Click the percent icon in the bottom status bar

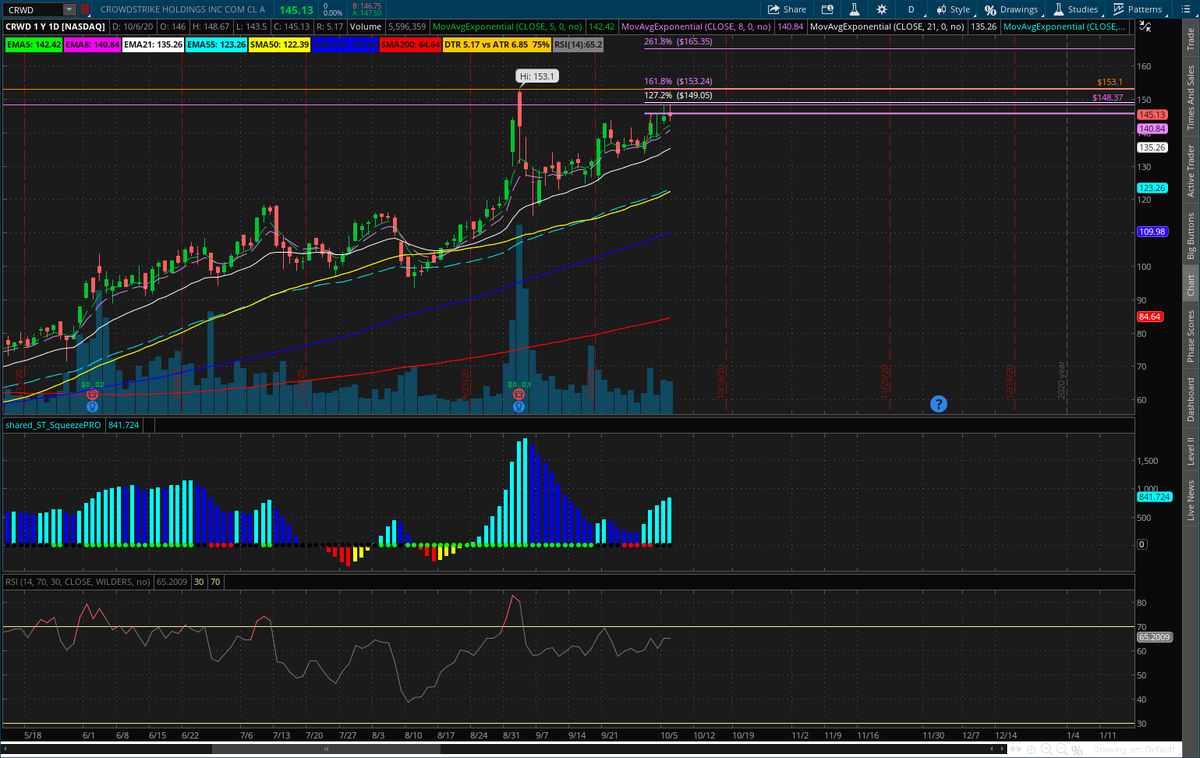pyautogui.click(x=1077, y=749)
